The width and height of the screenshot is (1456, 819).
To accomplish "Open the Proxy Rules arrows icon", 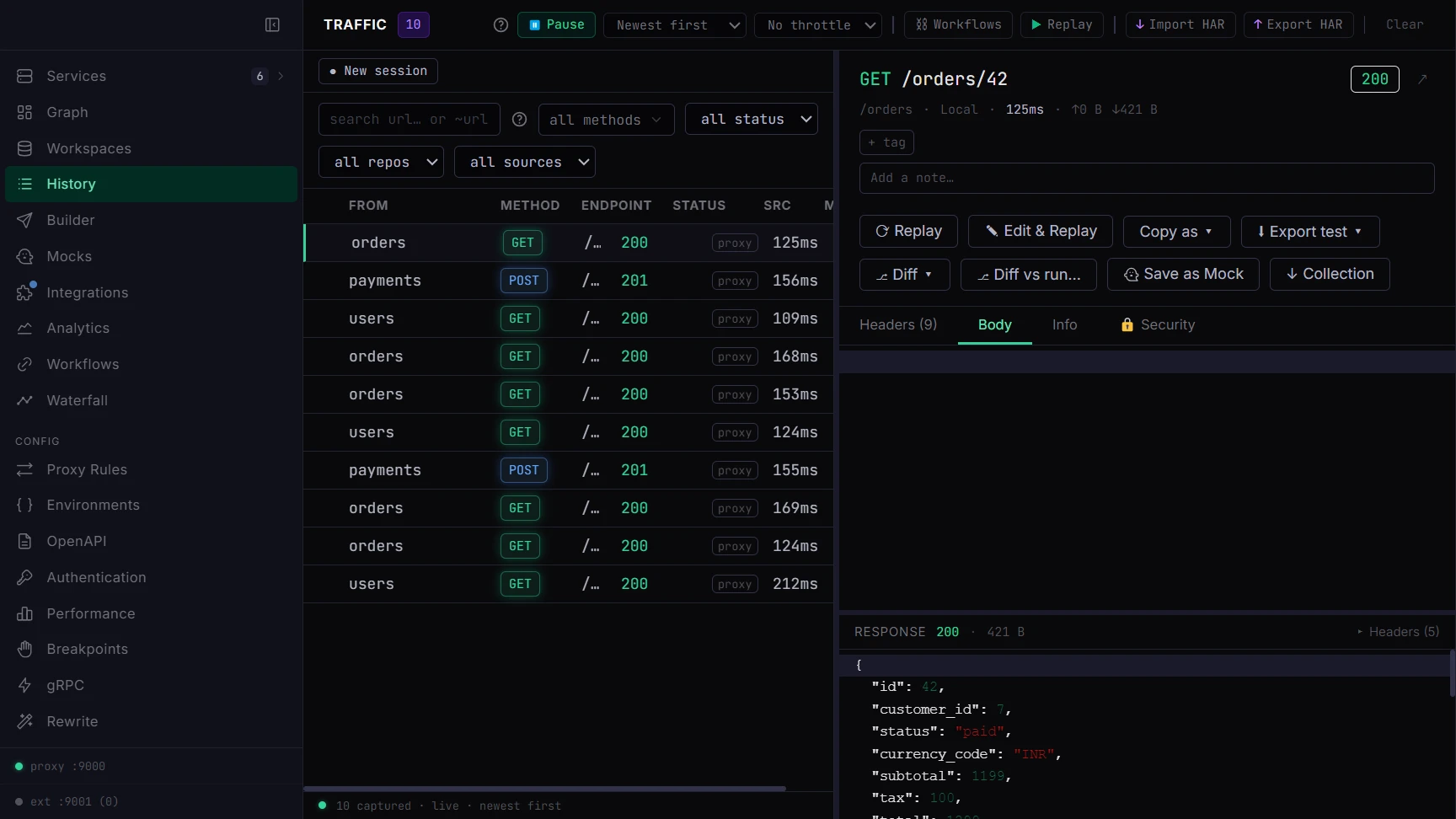I will [x=24, y=469].
